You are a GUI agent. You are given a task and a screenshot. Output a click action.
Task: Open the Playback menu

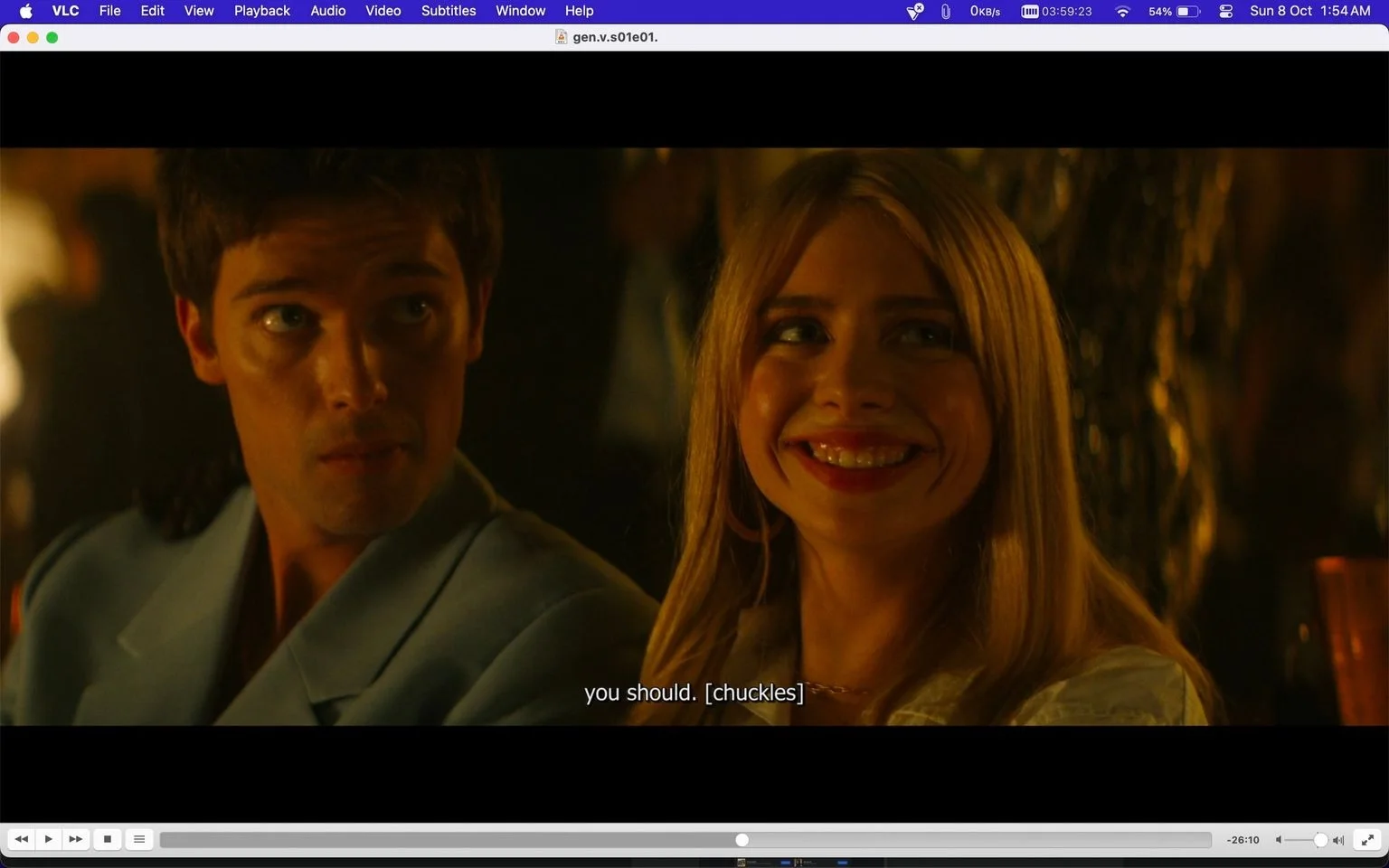262,11
